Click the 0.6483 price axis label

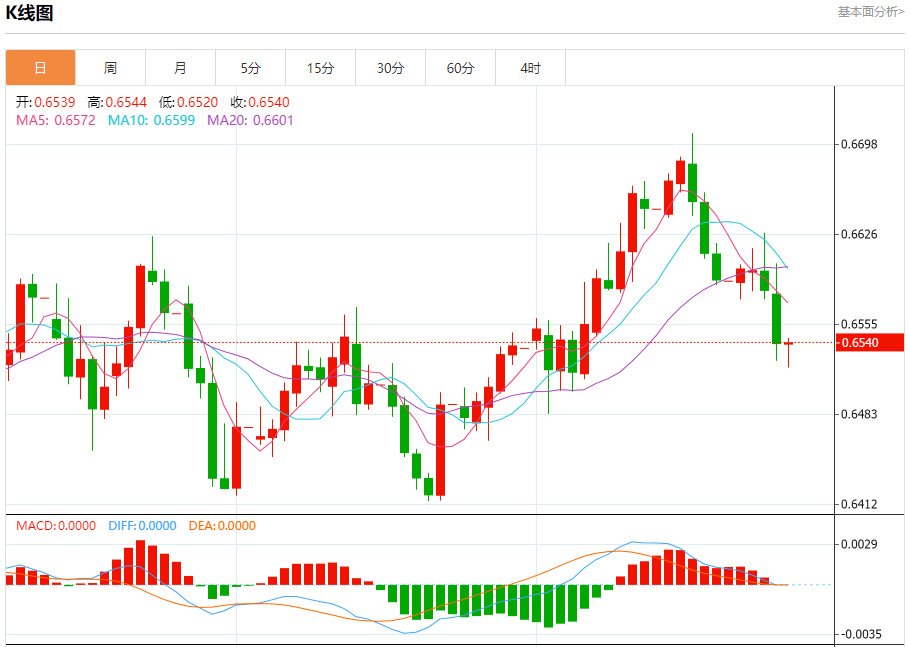[x=859, y=414]
